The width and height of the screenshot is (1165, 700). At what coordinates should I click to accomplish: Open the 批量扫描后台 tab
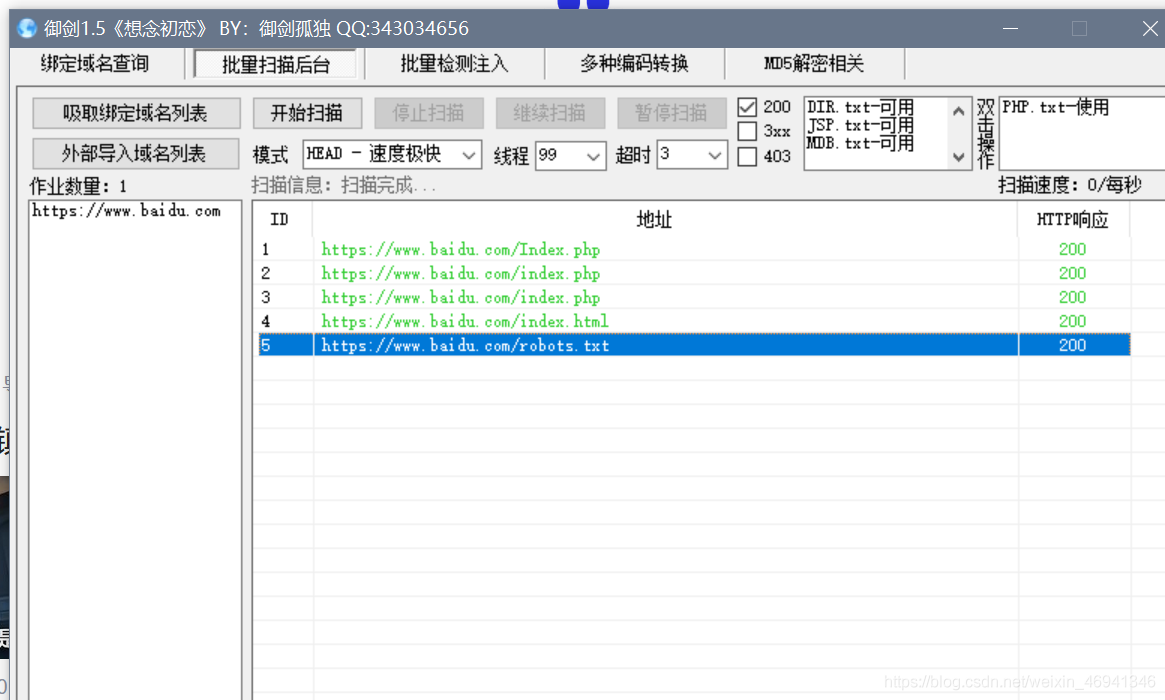[x=276, y=65]
